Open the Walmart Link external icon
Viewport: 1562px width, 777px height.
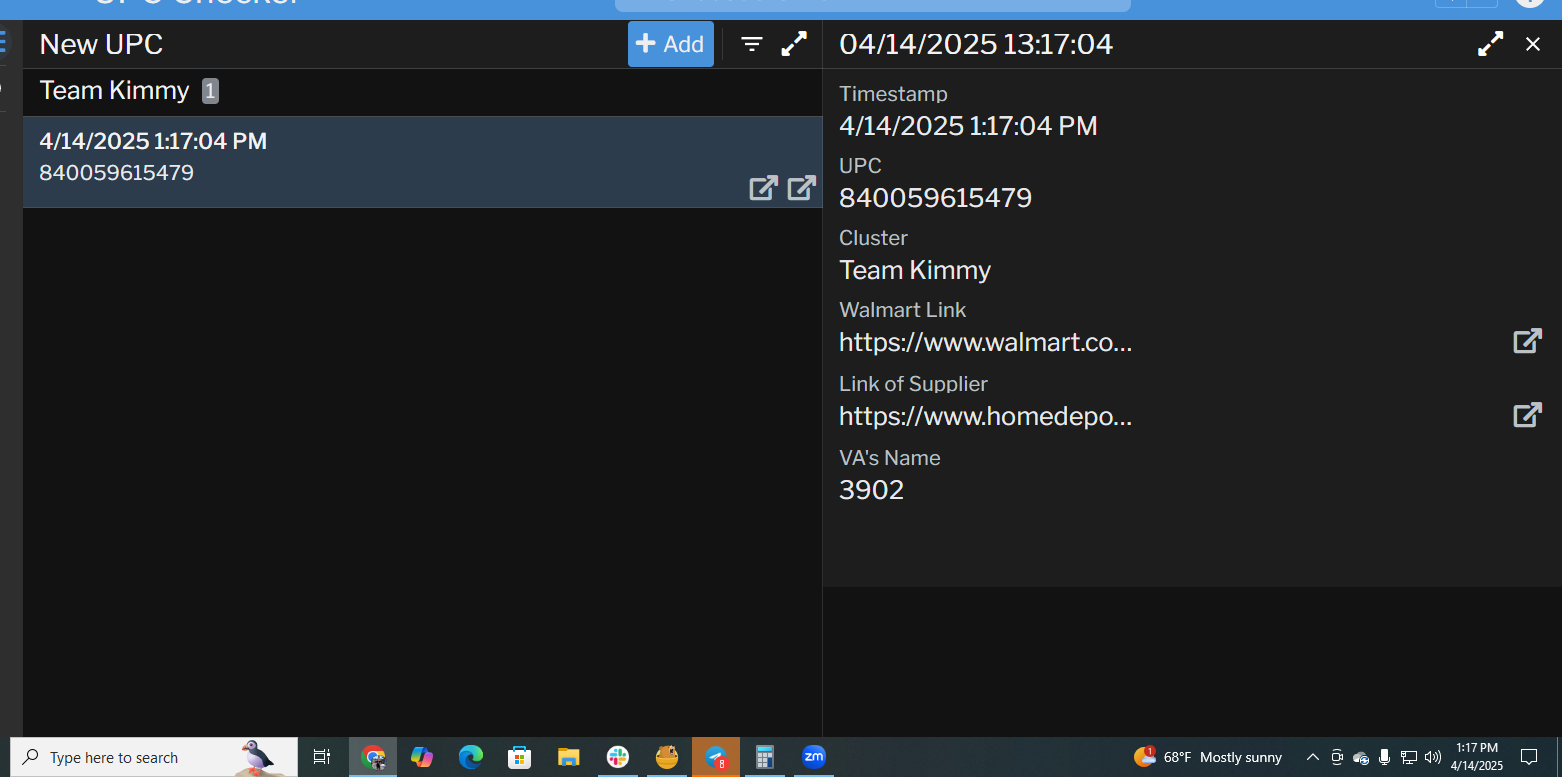click(x=1526, y=342)
